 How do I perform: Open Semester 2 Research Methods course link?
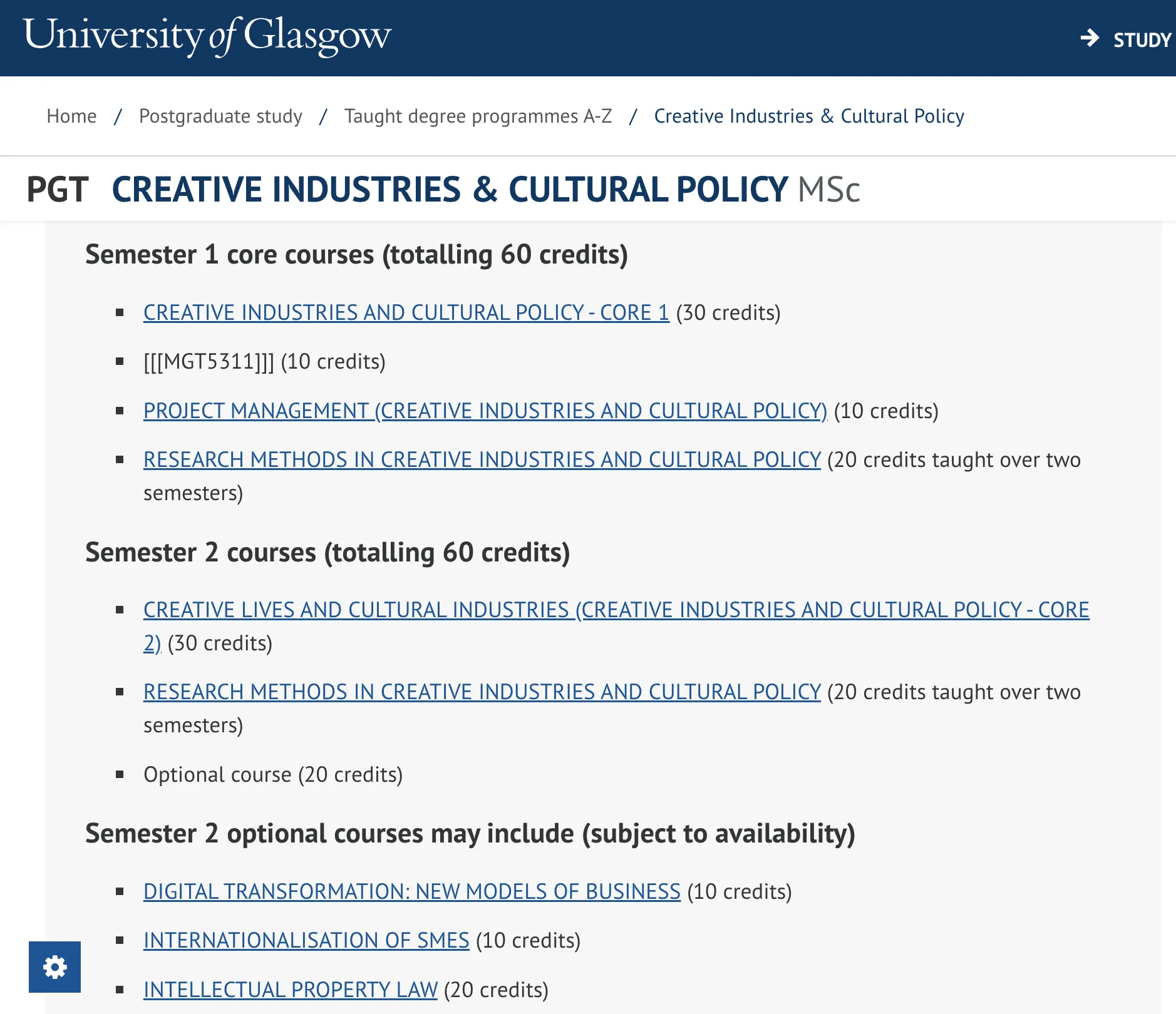coord(482,692)
